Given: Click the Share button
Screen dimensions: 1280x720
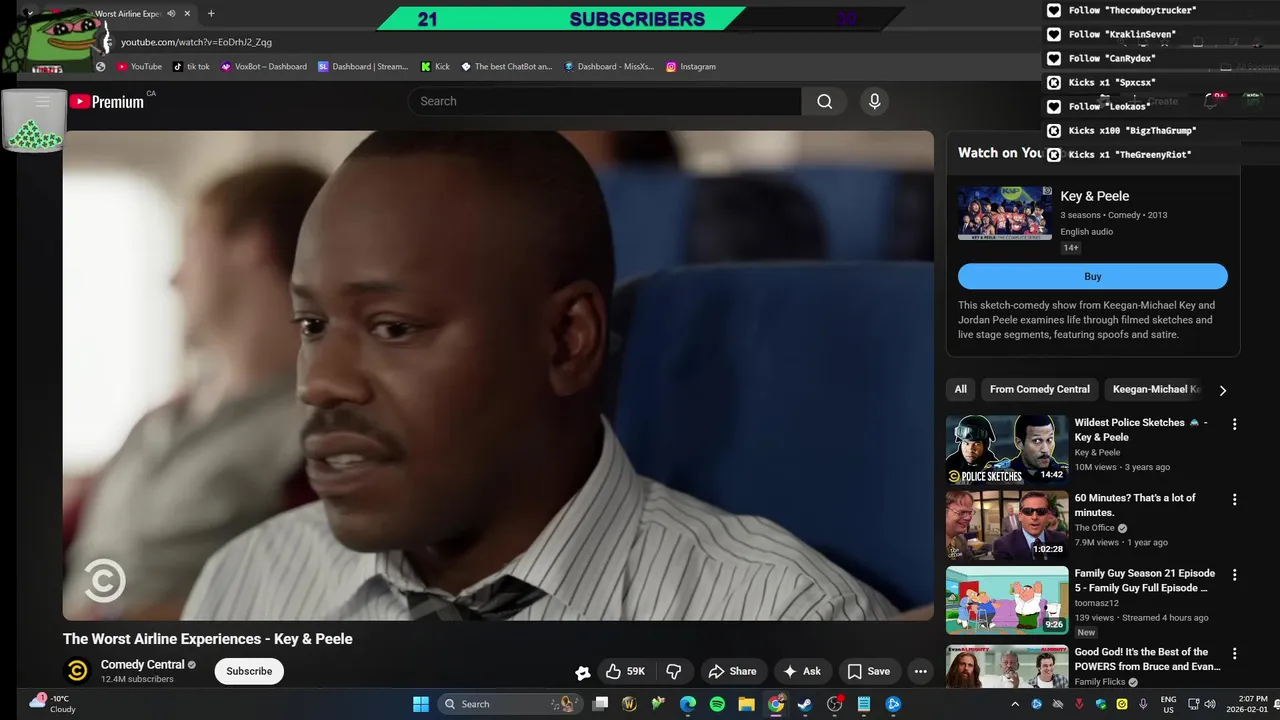Looking at the screenshot, I should click(x=732, y=671).
